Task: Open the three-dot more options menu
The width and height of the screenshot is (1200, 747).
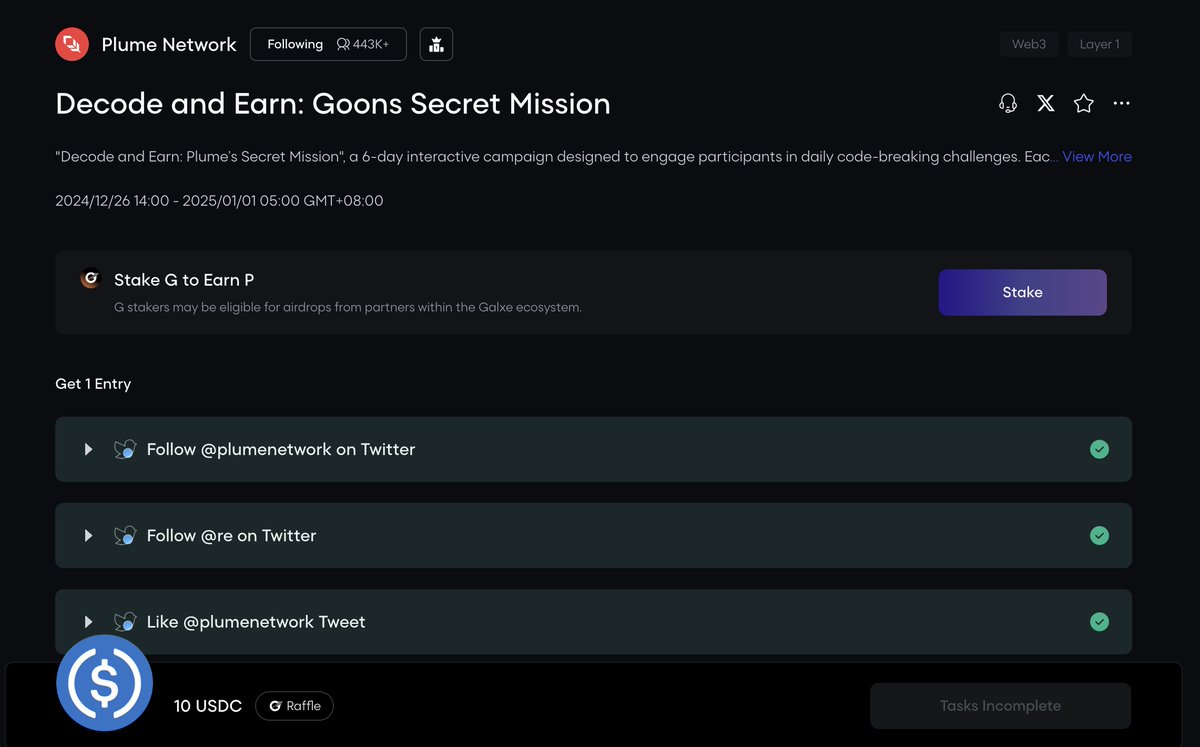Action: 1122,103
